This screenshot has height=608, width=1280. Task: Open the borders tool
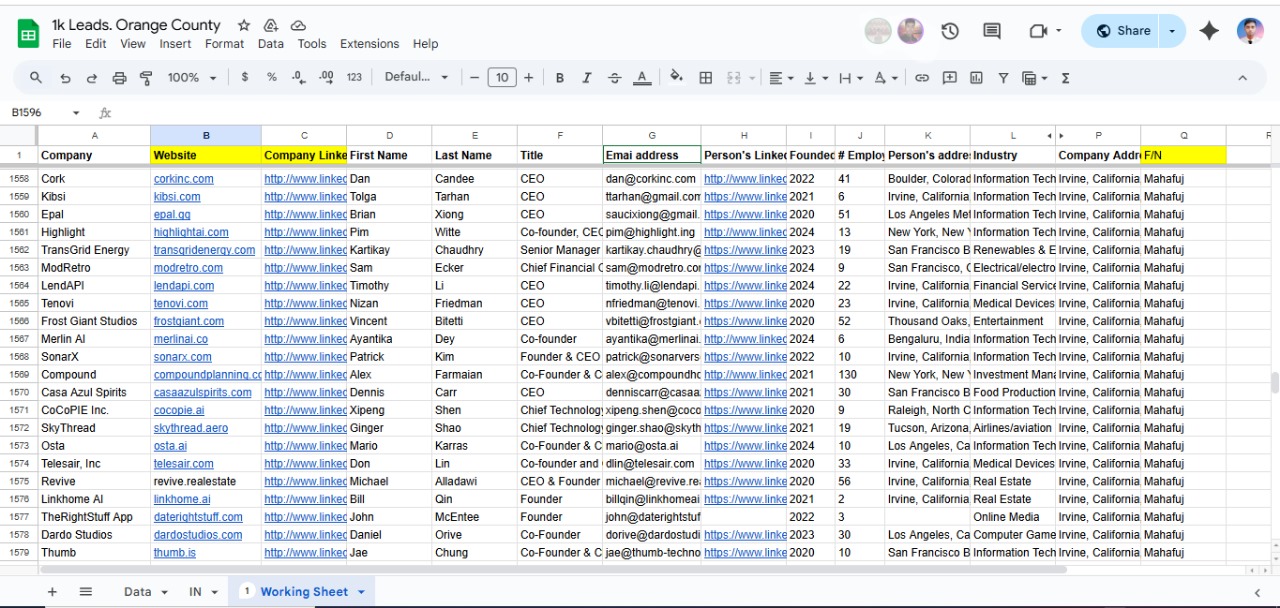tap(706, 77)
